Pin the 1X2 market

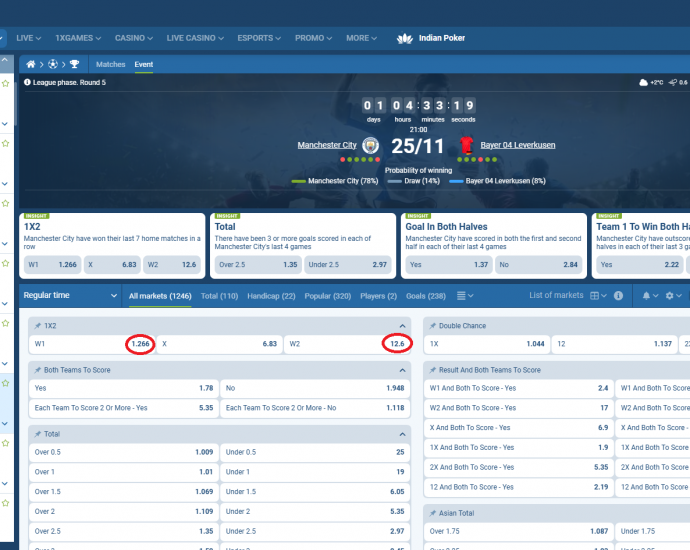[x=38, y=326]
